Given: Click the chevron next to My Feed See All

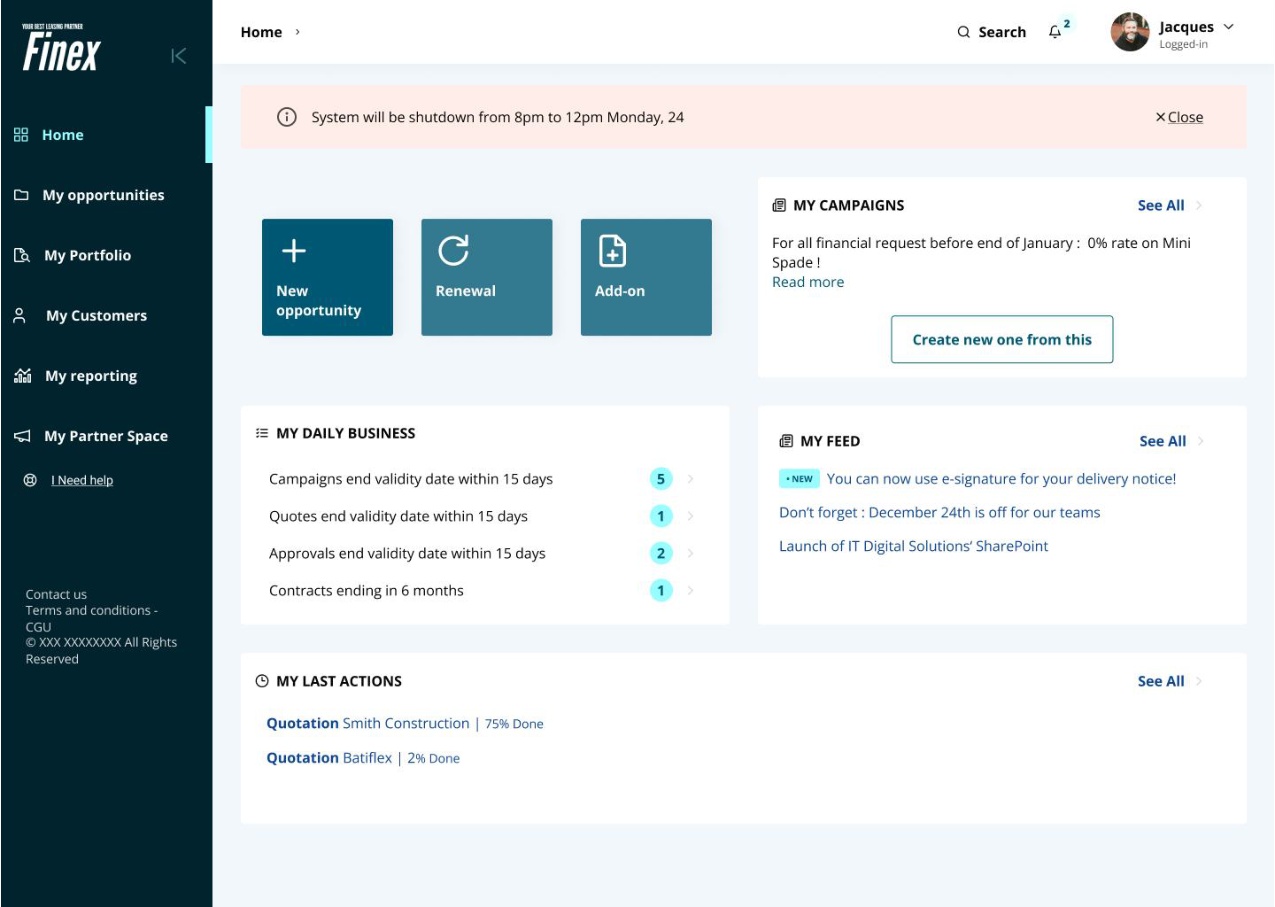Looking at the screenshot, I should coord(1201,441).
